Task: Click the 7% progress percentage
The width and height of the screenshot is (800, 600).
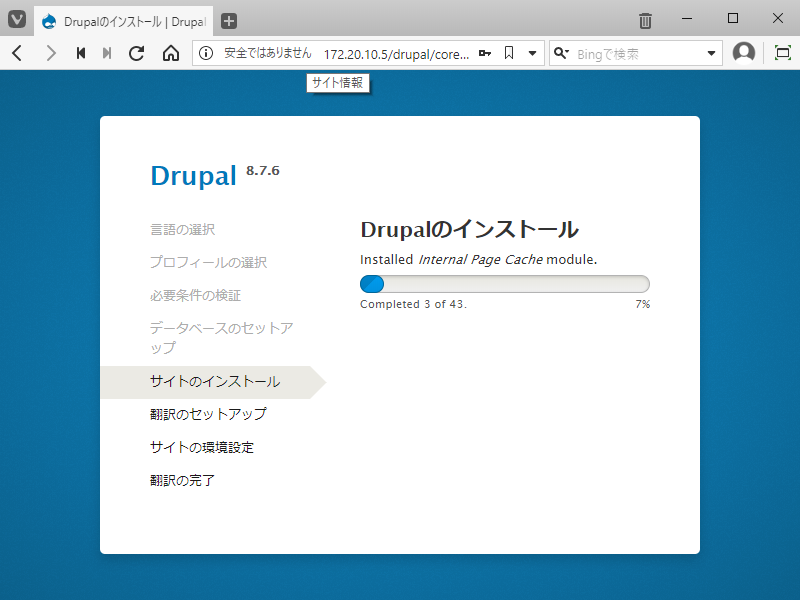Action: pos(643,305)
